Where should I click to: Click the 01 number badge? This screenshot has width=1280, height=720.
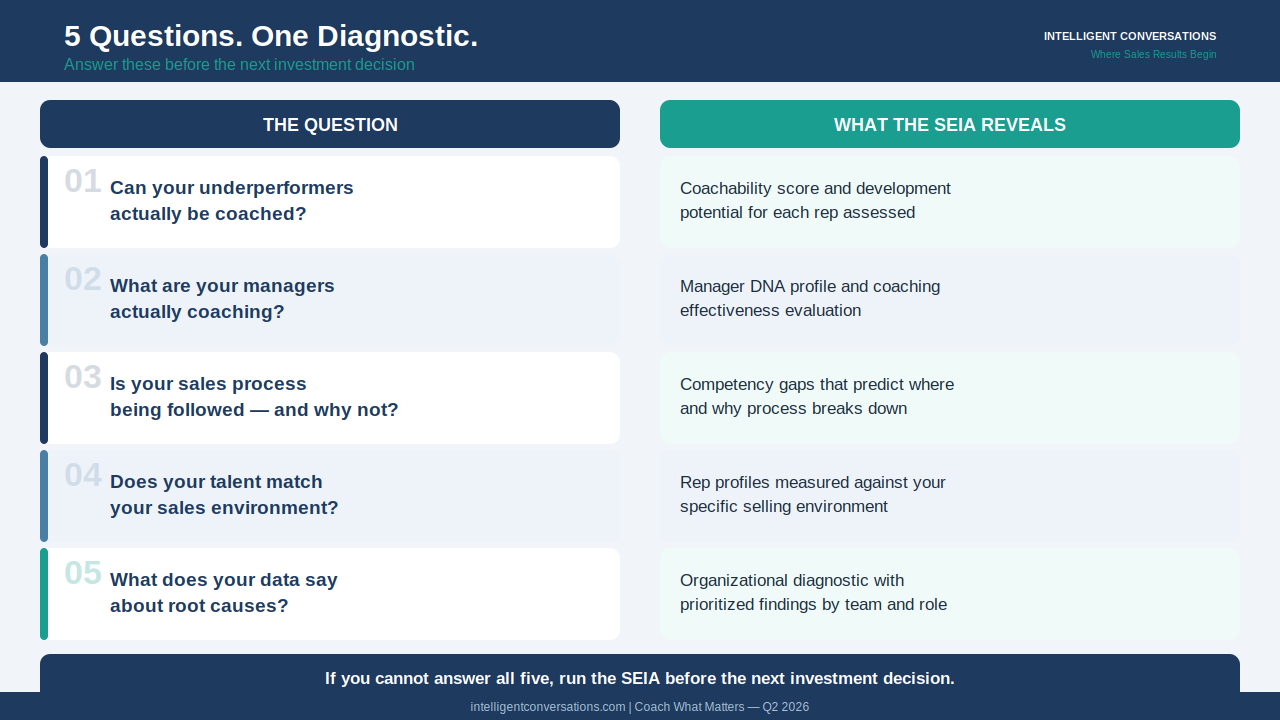pyautogui.click(x=83, y=181)
